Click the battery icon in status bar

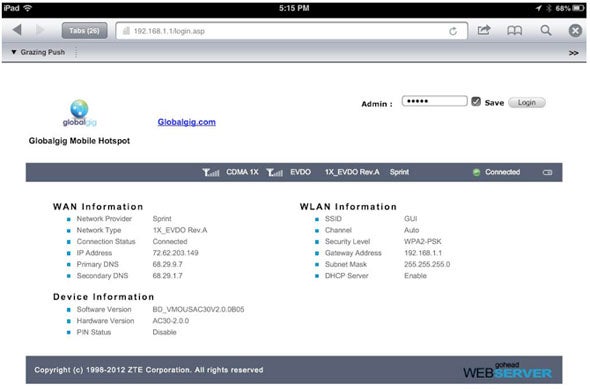point(547,172)
